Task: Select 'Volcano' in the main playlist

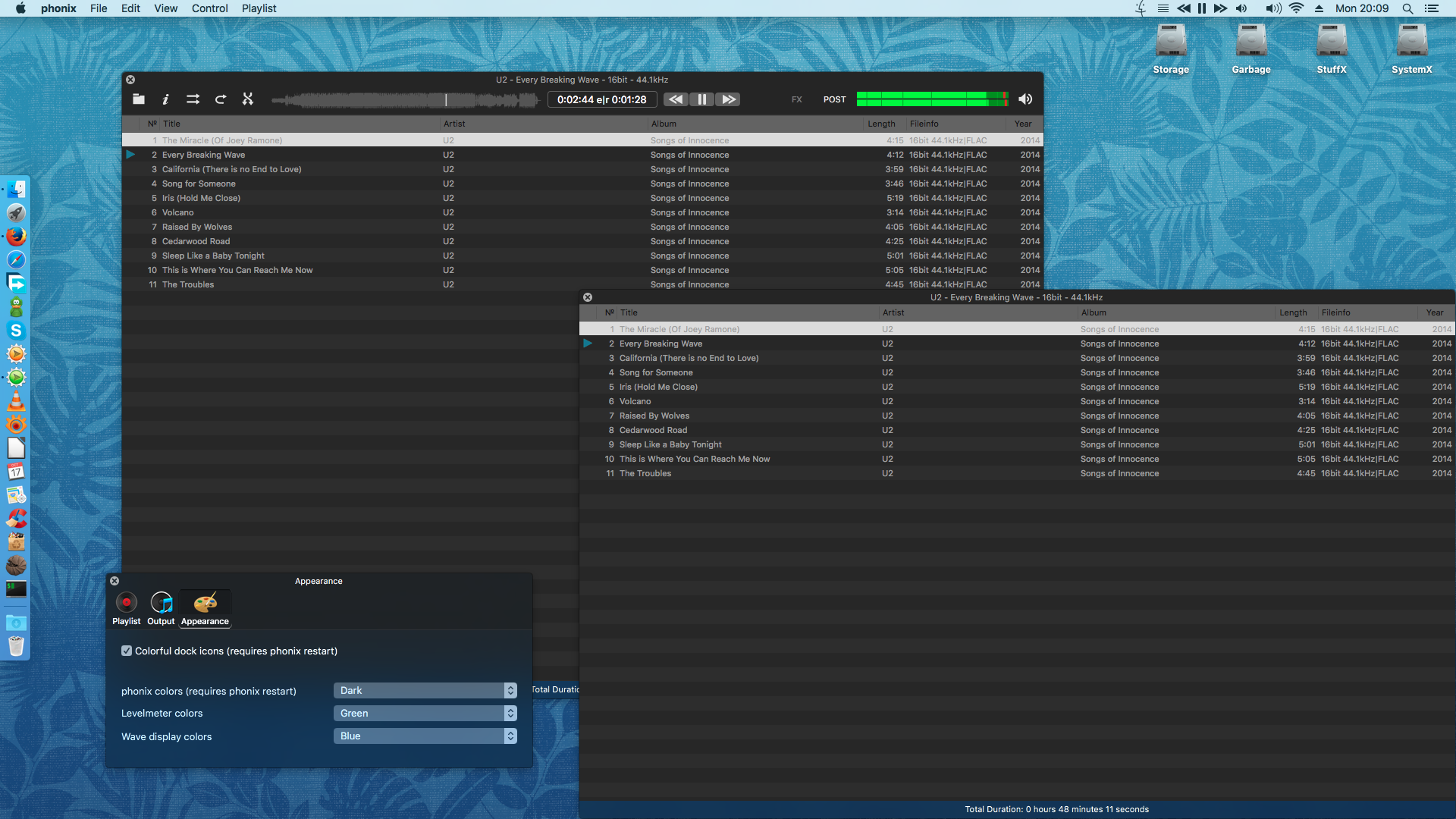Action: coord(582,212)
